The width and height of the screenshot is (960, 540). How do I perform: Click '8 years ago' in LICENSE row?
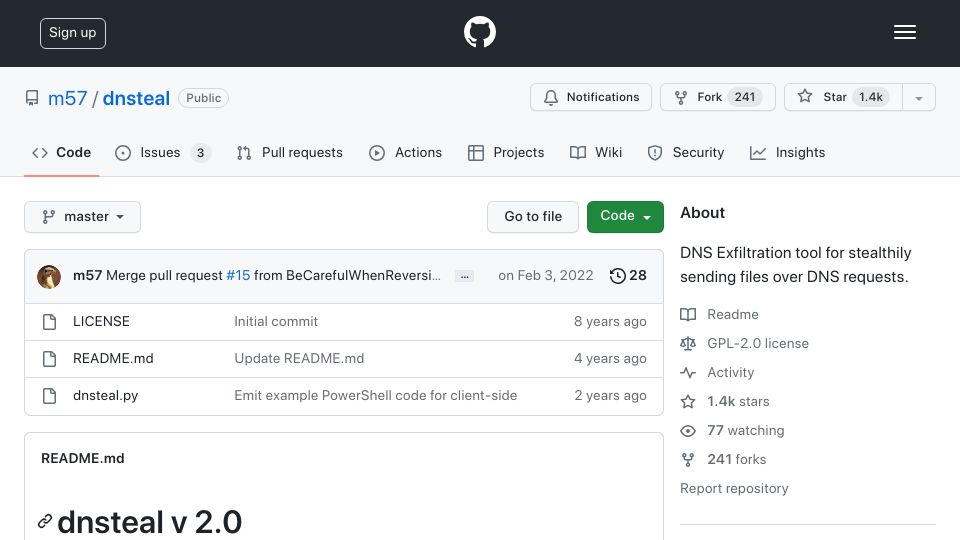(610, 321)
